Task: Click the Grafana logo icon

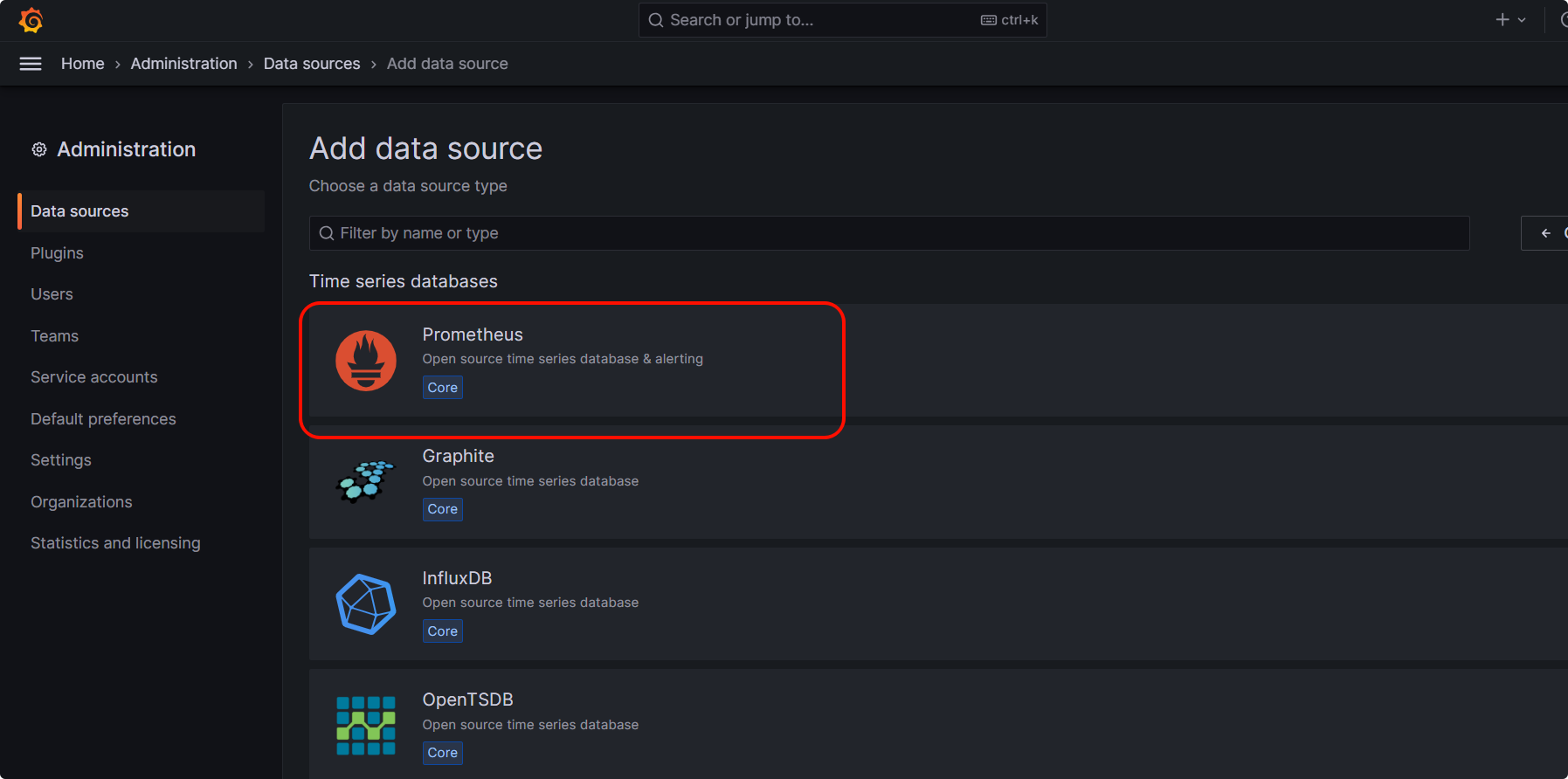Action: pos(31,20)
